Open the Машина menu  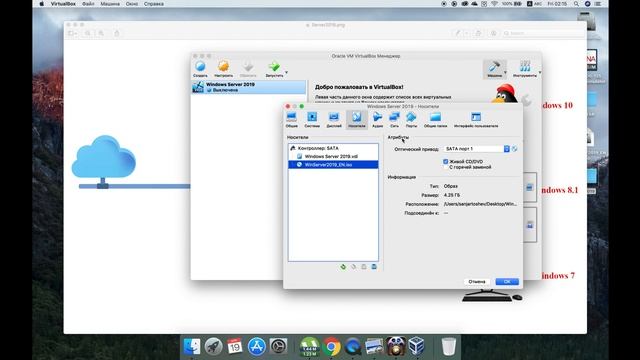110,4
